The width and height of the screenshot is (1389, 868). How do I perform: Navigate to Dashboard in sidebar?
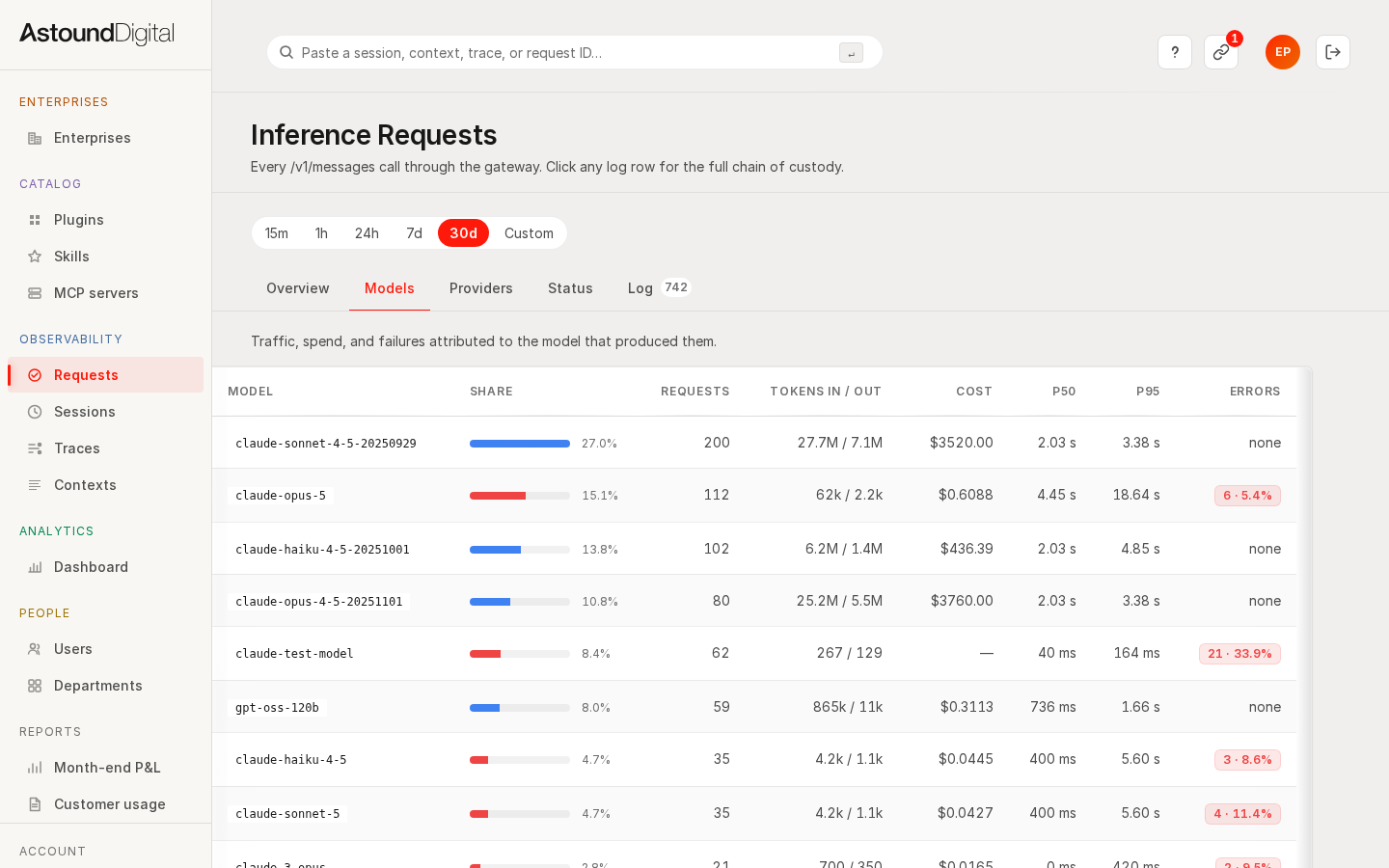click(106, 567)
